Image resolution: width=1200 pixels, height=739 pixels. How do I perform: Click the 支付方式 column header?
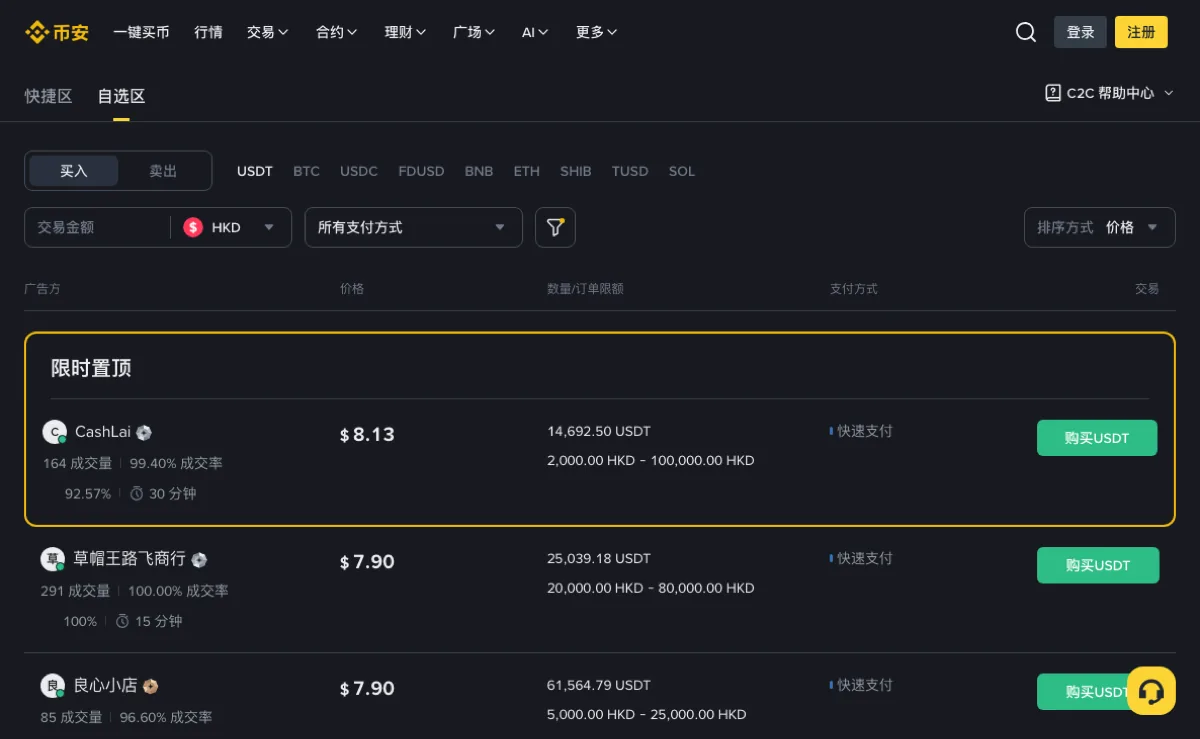854,289
